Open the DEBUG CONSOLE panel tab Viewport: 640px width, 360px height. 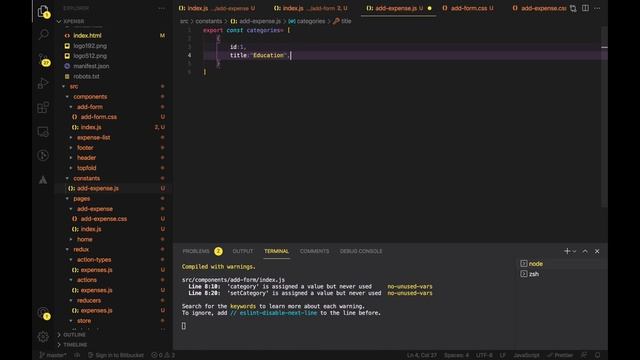361,251
